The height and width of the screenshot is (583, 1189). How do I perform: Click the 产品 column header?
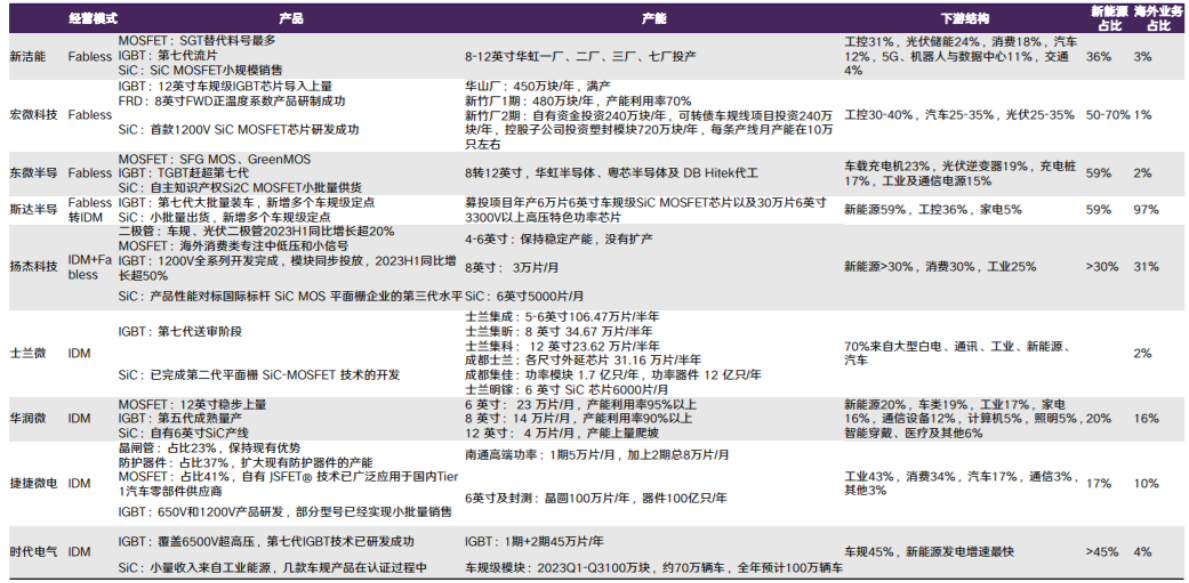tap(291, 19)
